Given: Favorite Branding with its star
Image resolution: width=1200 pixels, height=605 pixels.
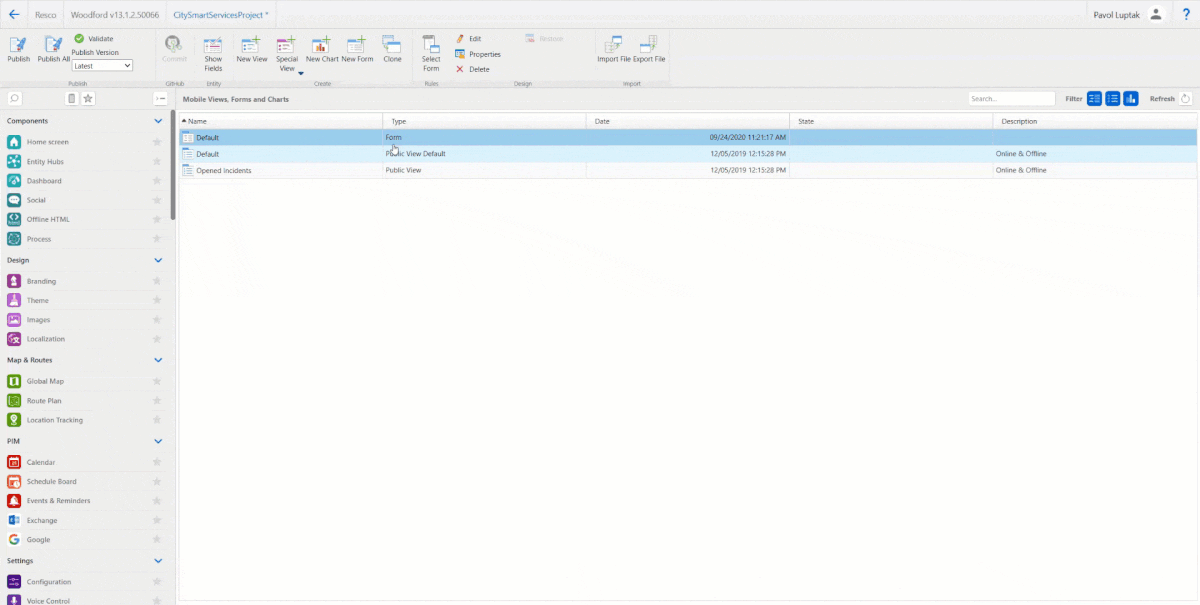Looking at the screenshot, I should point(157,281).
